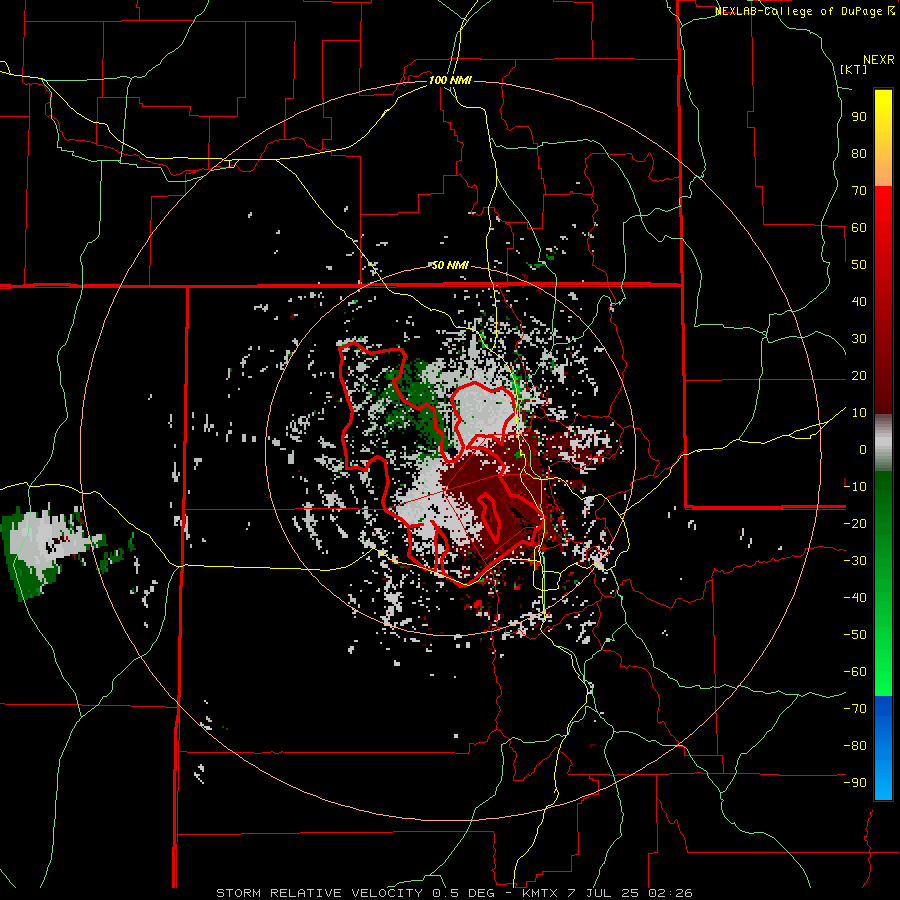The height and width of the screenshot is (900, 900).
Task: Pick the light blue bottom segment of the color bar
Action: 883,781
